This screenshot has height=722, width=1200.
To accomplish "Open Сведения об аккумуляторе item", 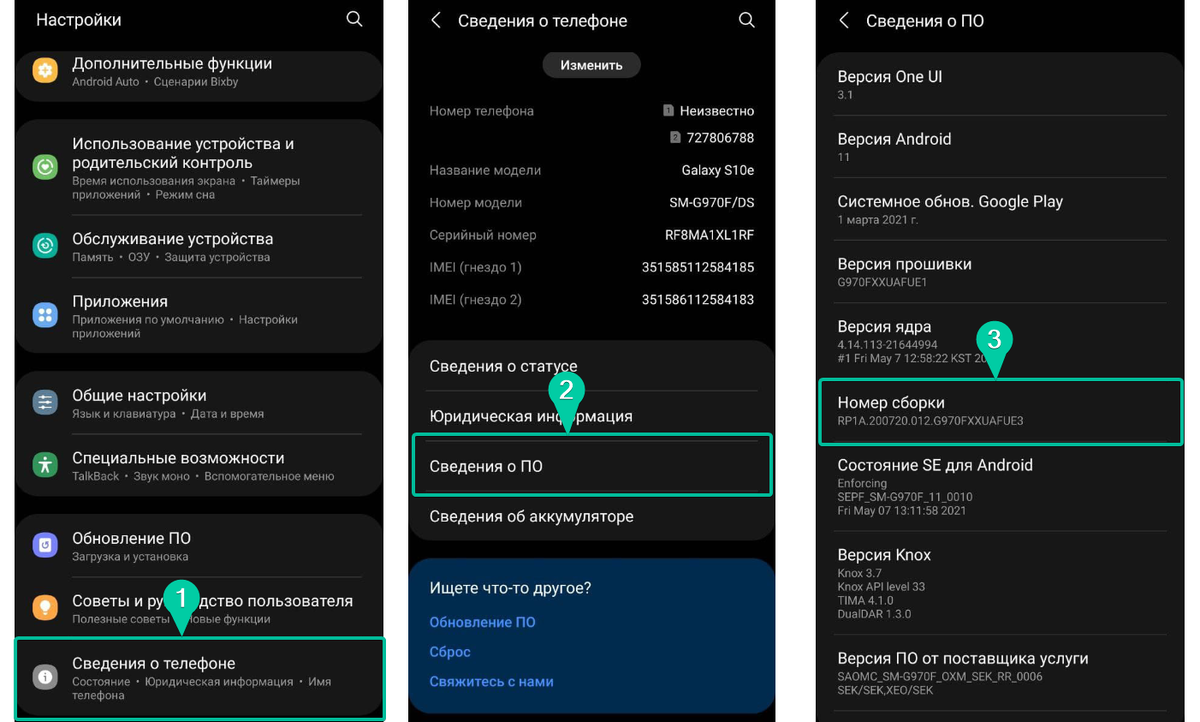I will 592,516.
